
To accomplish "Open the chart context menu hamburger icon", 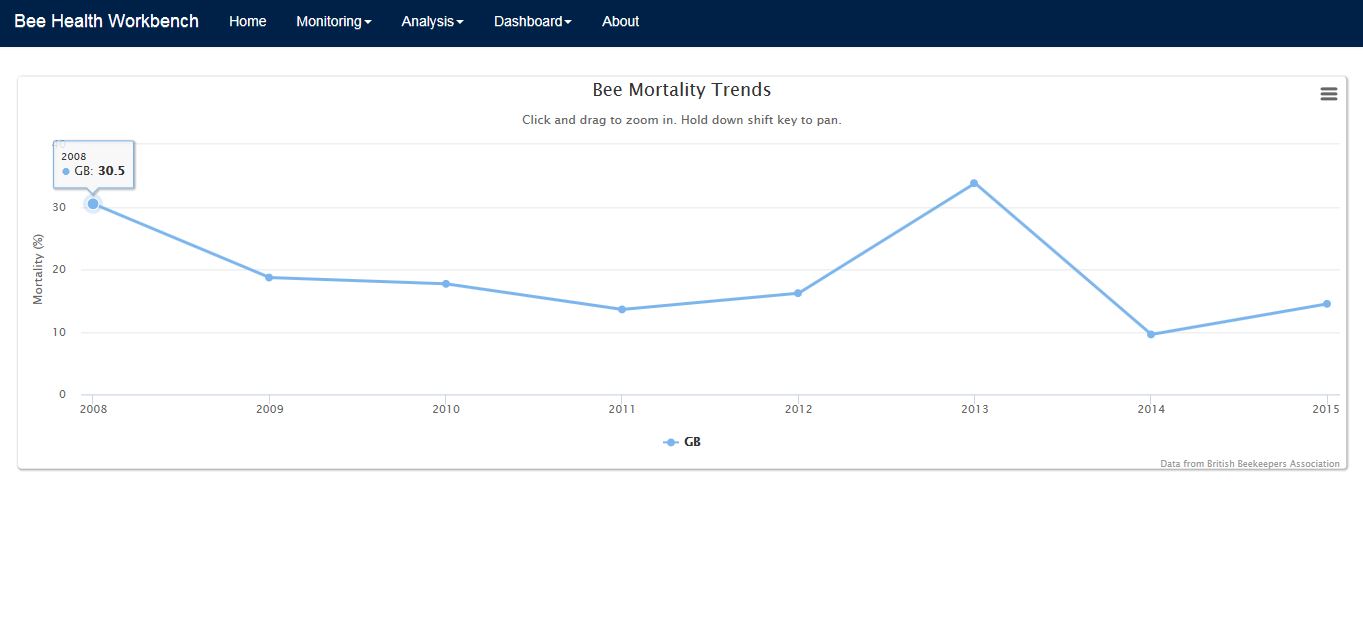I will pos(1328,94).
